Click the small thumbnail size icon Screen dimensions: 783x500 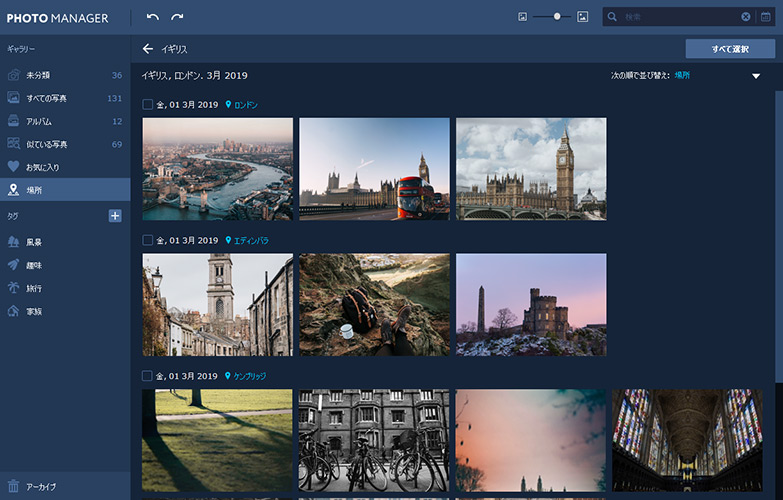[x=522, y=17]
